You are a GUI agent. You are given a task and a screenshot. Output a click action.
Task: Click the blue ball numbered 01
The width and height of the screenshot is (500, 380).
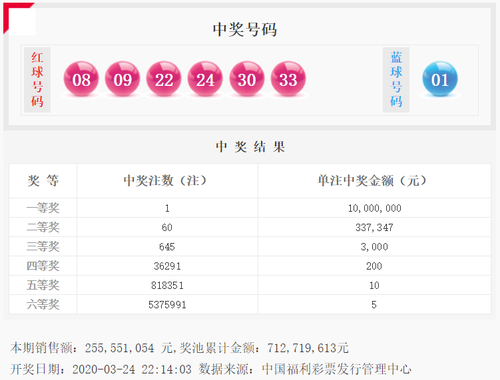coord(440,79)
